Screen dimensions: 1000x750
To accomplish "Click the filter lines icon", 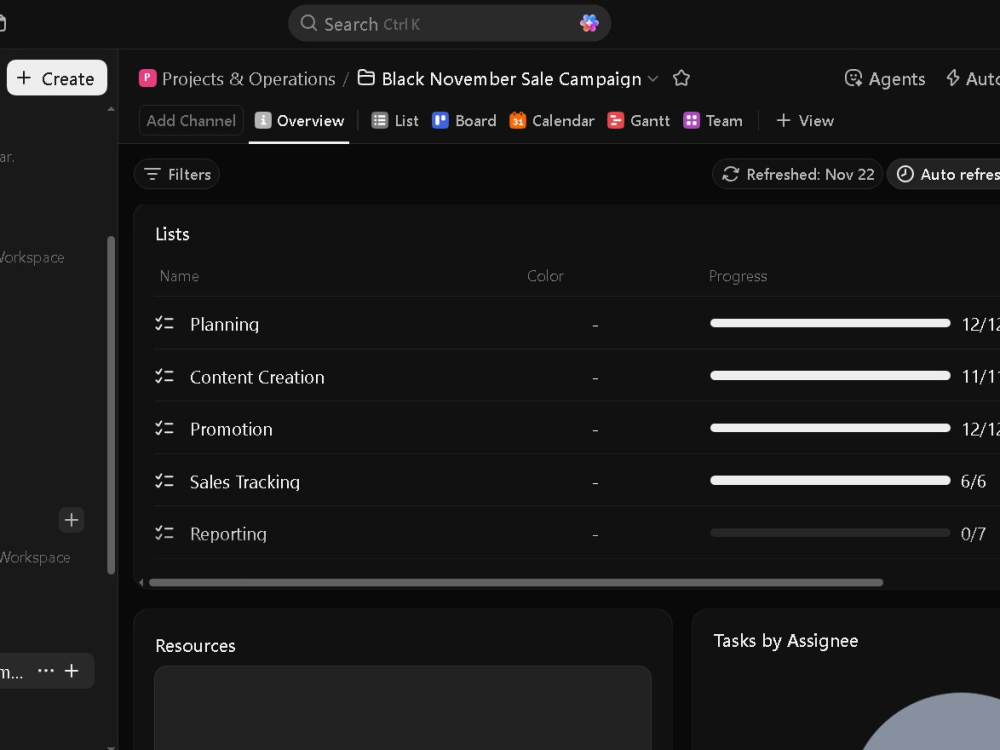I will pos(152,174).
